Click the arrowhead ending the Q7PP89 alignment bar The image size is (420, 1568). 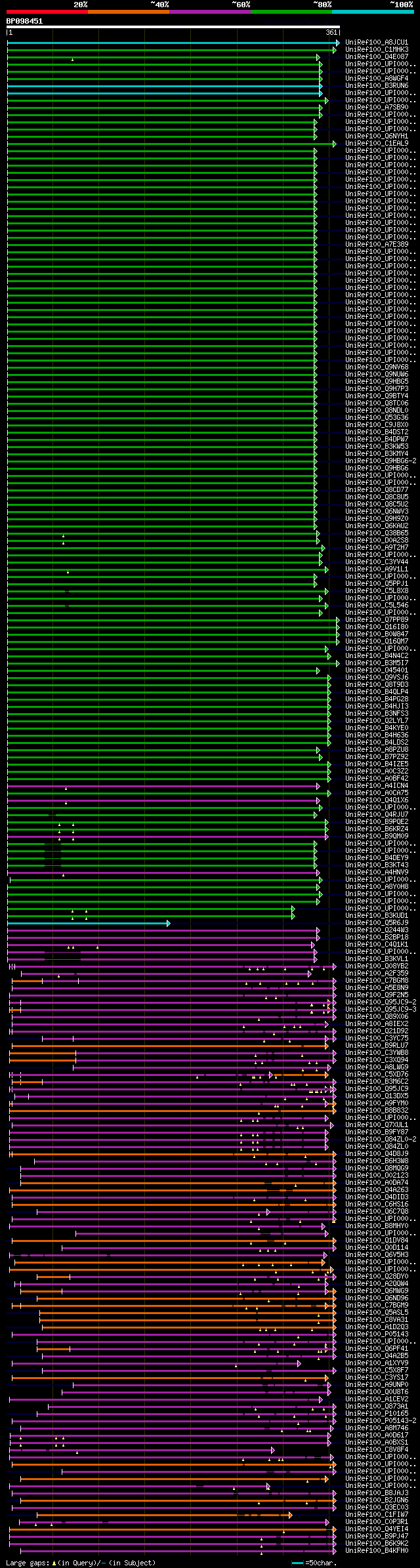(x=338, y=620)
